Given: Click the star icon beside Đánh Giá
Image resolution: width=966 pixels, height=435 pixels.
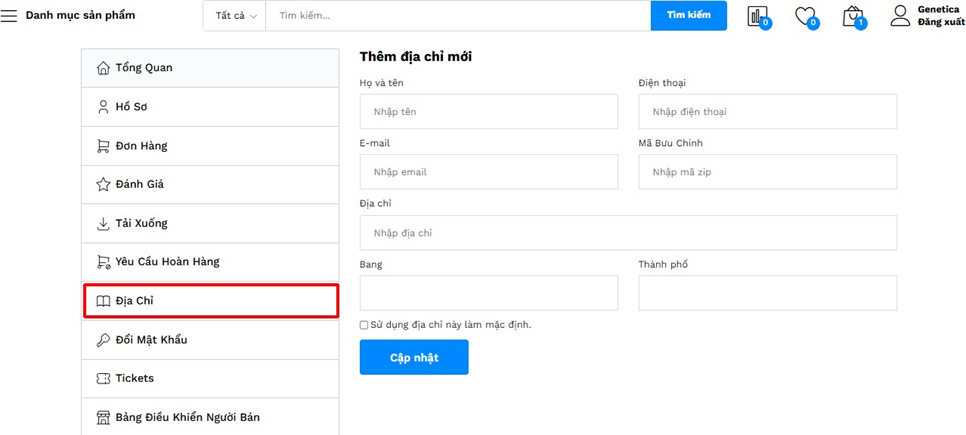Looking at the screenshot, I should click(103, 184).
